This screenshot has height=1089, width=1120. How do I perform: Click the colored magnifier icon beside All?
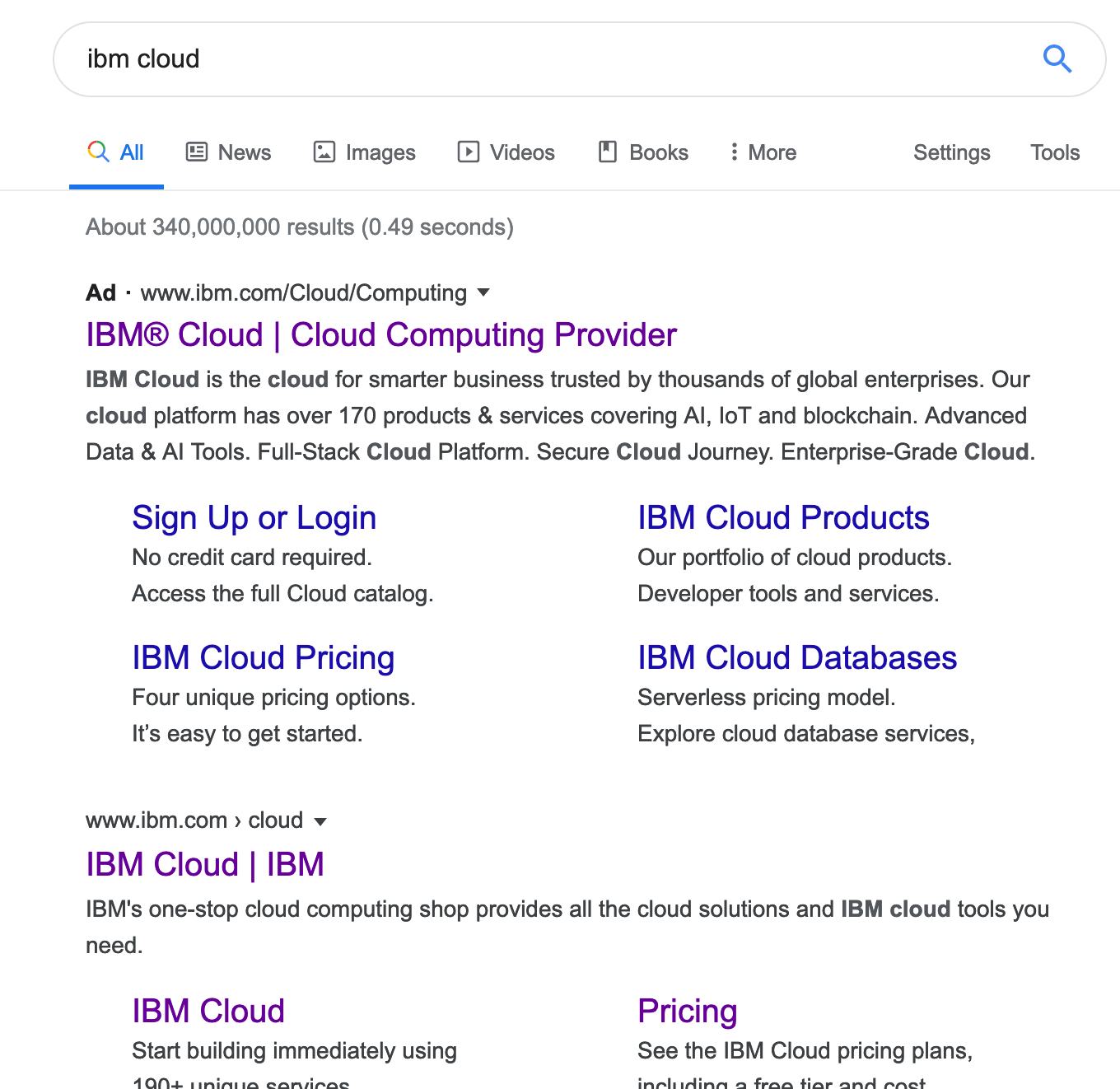pyautogui.click(x=98, y=152)
